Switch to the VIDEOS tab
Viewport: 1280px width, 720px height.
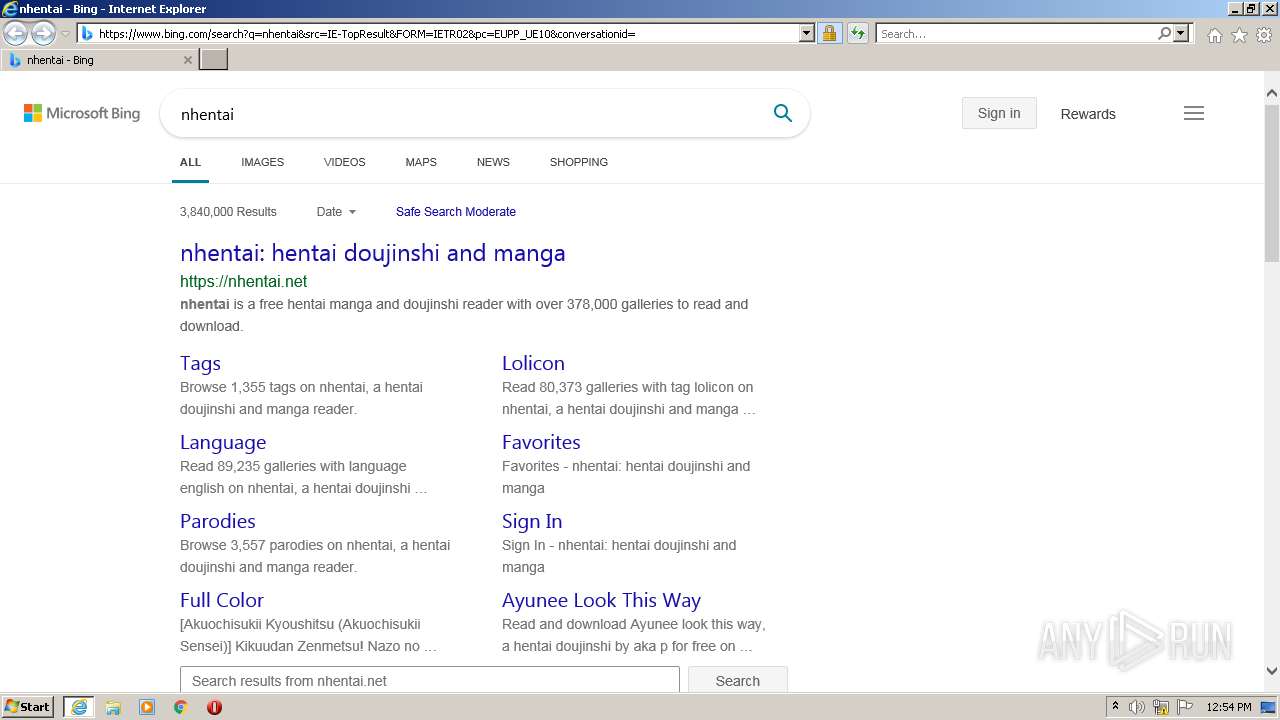pyautogui.click(x=344, y=162)
